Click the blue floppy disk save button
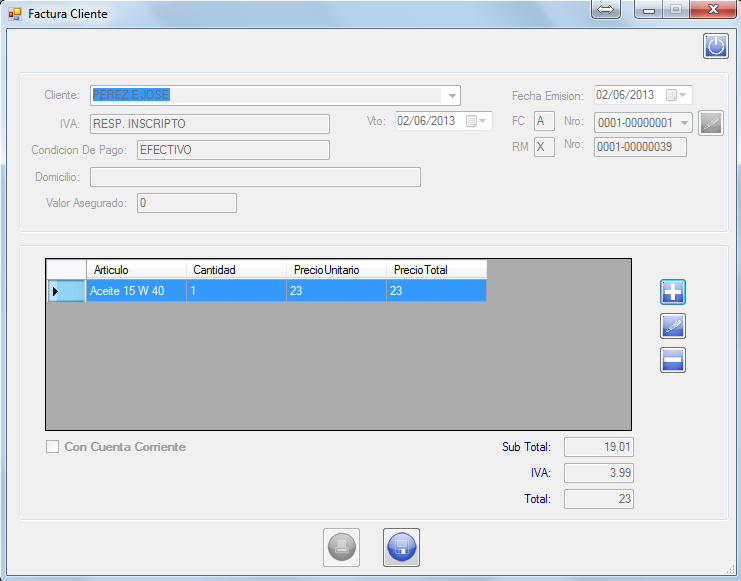The height and width of the screenshot is (581, 741). point(401,547)
